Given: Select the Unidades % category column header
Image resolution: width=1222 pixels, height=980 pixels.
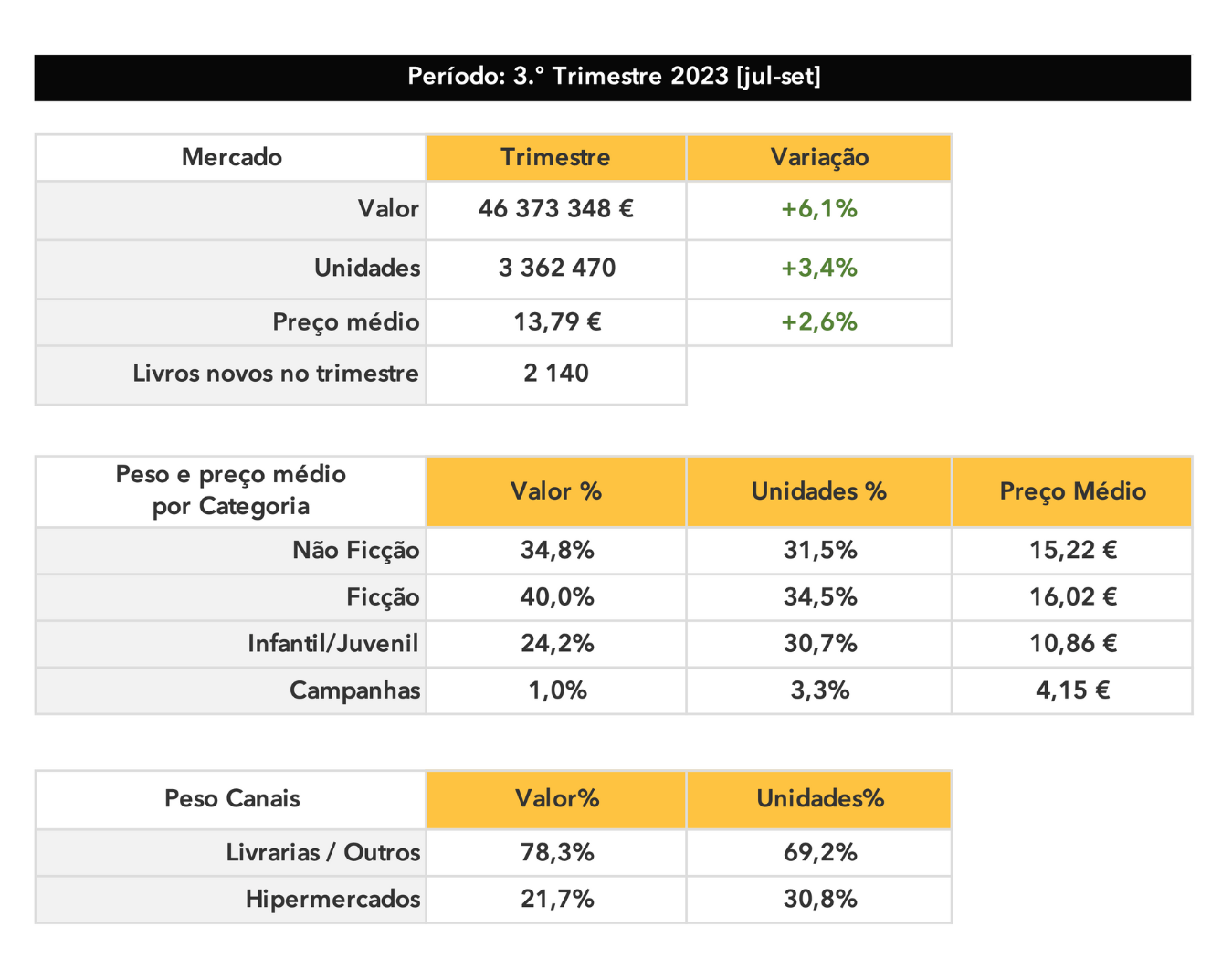Looking at the screenshot, I should (819, 491).
